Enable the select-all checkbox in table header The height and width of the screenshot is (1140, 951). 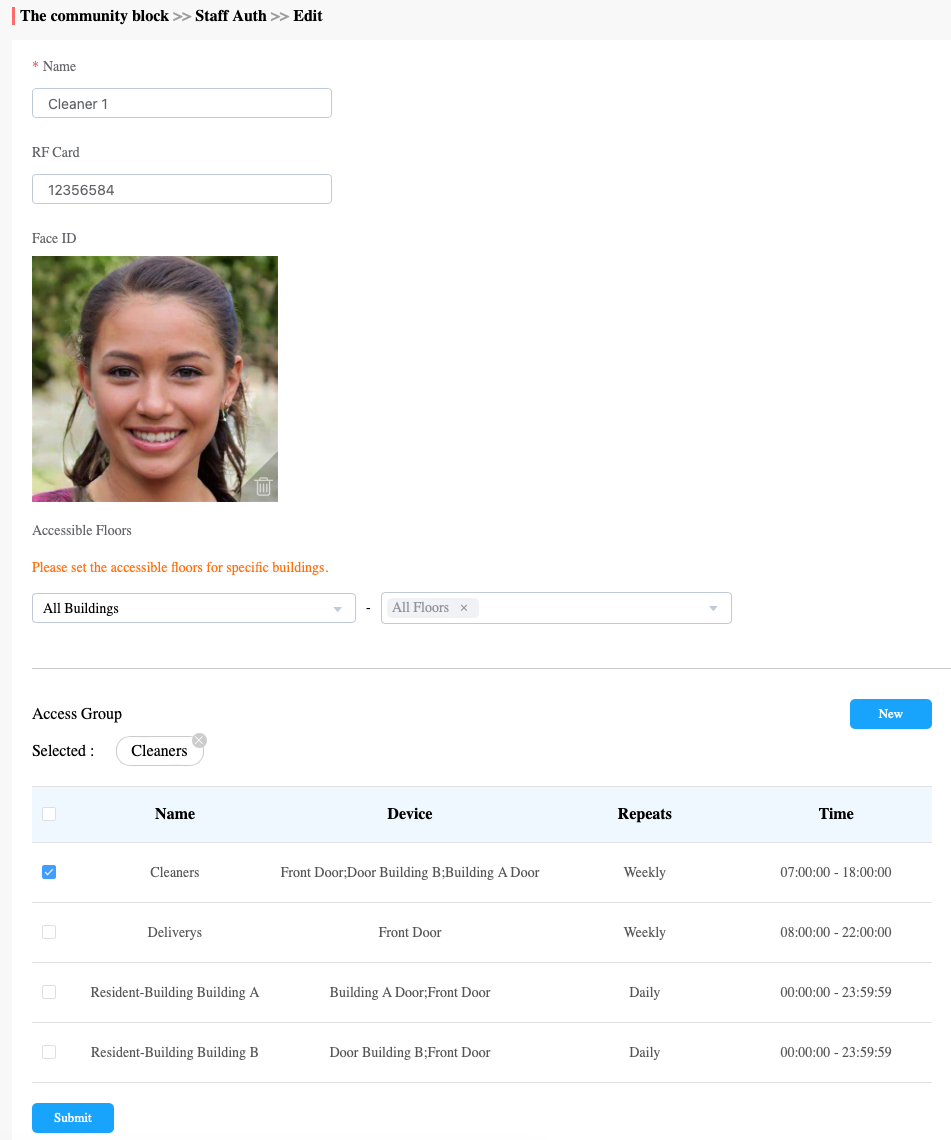coord(49,813)
